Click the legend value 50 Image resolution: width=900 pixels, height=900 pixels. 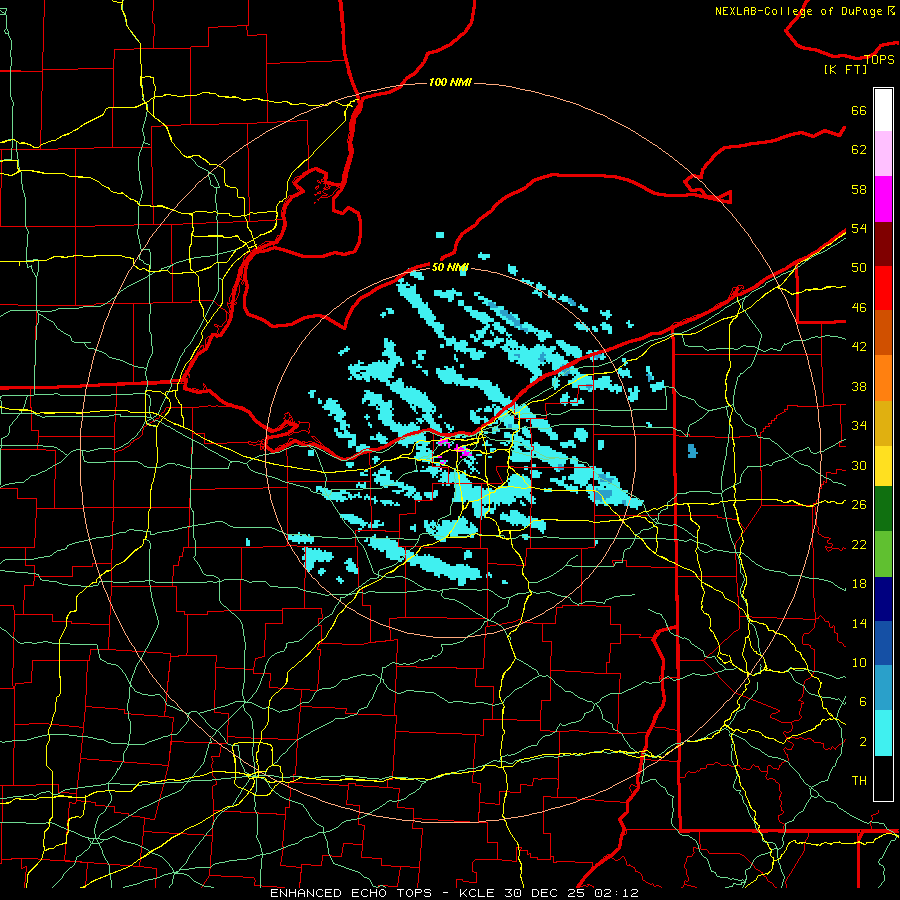coord(859,267)
